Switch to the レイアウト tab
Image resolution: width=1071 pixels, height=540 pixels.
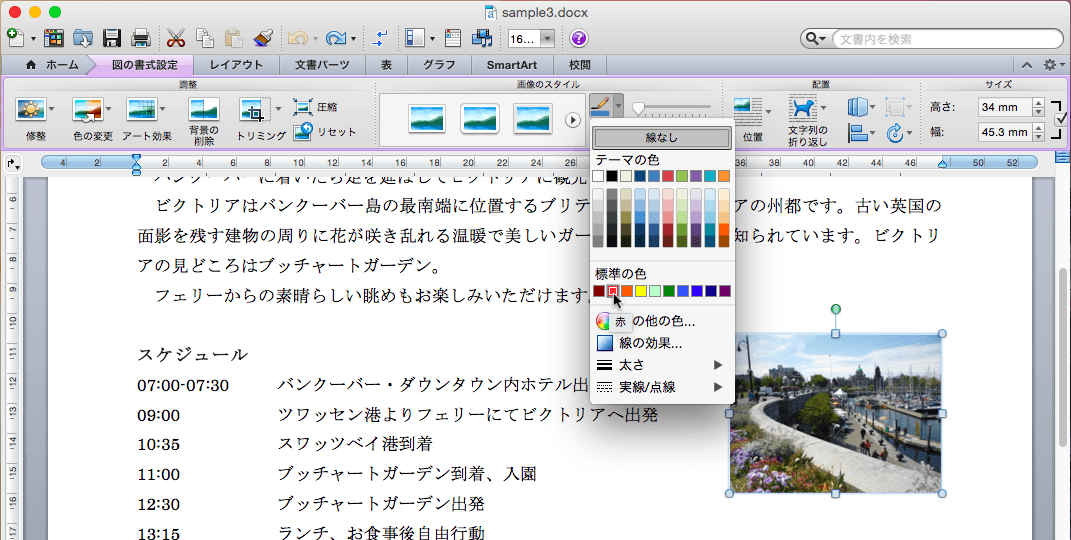pos(236,65)
